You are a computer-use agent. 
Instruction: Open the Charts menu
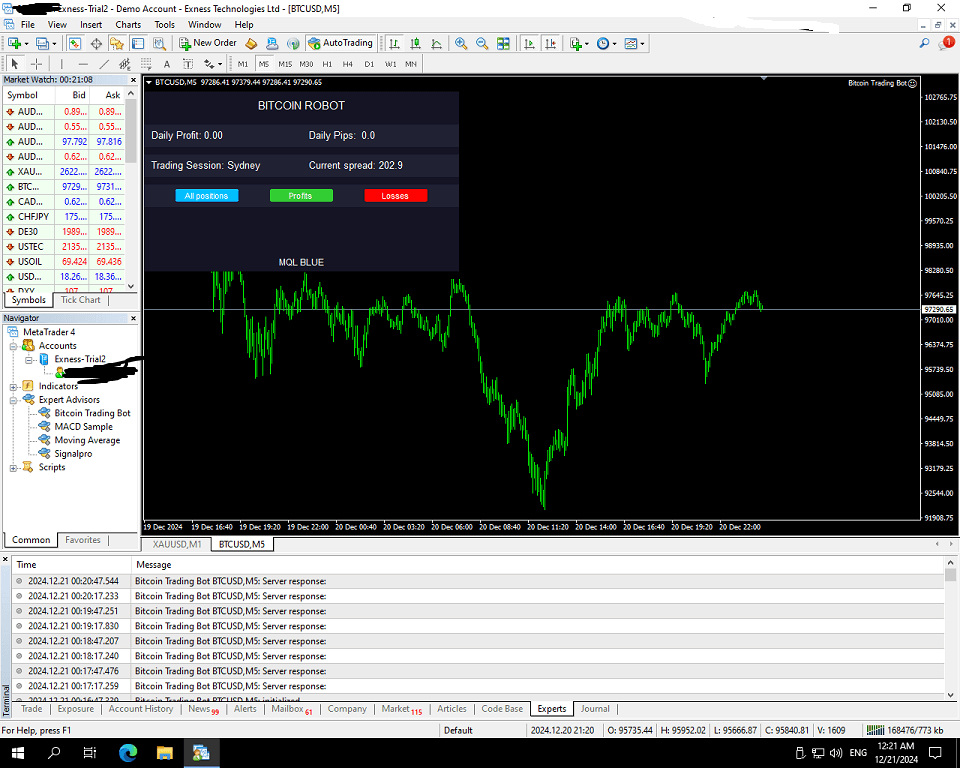pyautogui.click(x=128, y=24)
